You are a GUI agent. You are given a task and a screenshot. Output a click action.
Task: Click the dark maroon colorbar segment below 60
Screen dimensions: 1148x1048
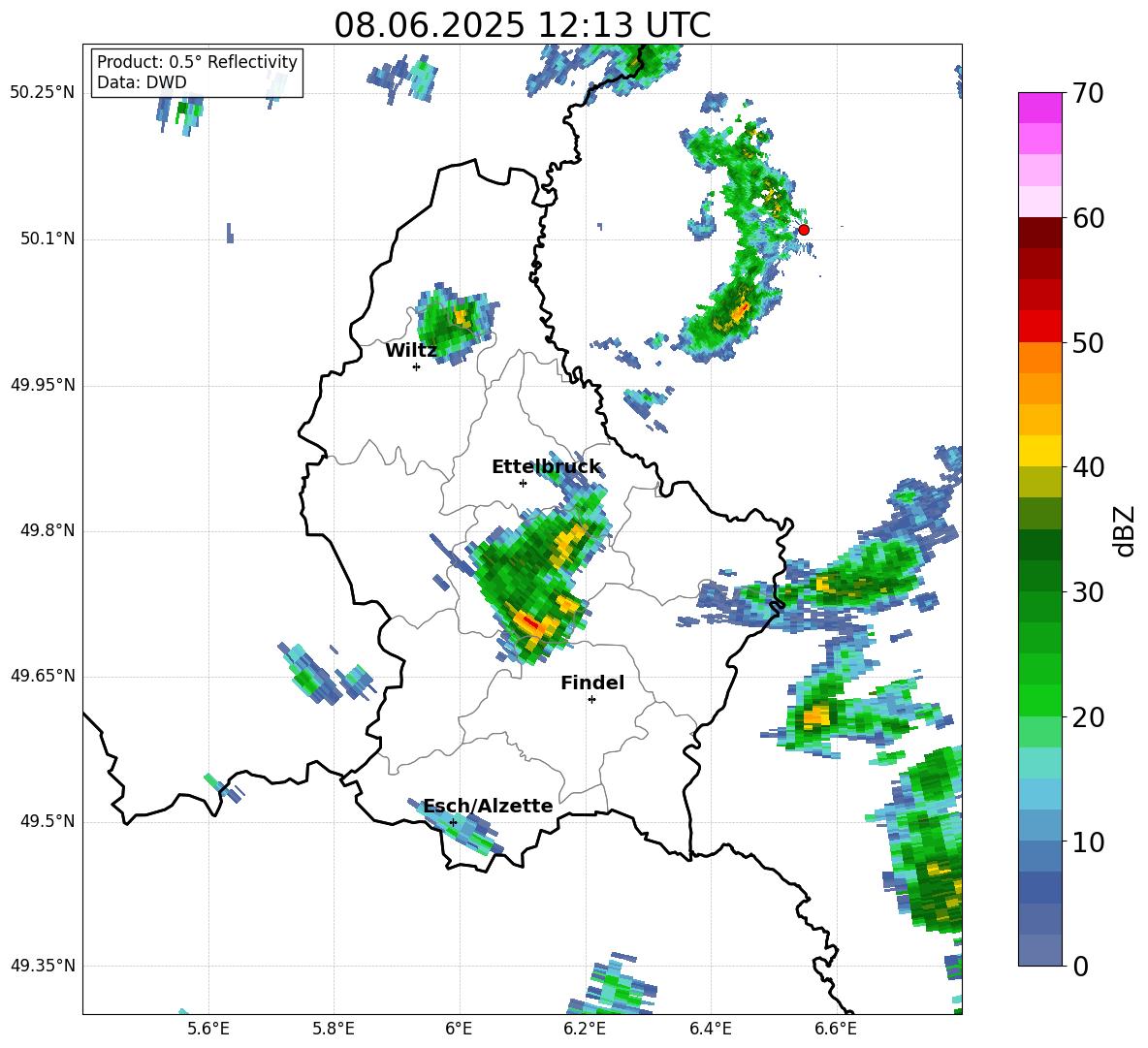[x=1040, y=233]
